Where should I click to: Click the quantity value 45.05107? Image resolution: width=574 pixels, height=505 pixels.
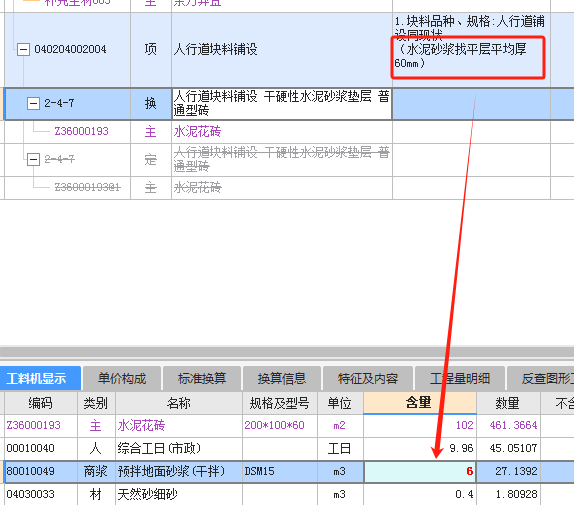coord(508,449)
